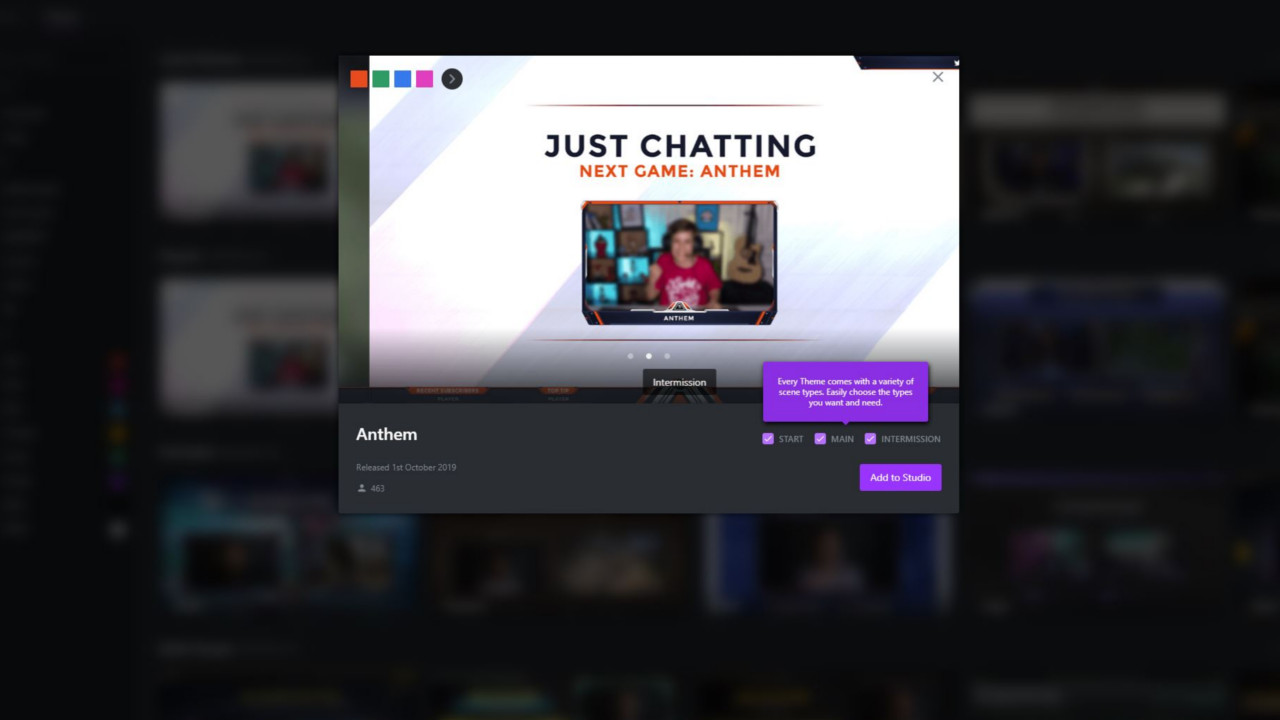Screen dimensions: 1280x720
Task: Go to first preview slide dot
Action: 630,356
